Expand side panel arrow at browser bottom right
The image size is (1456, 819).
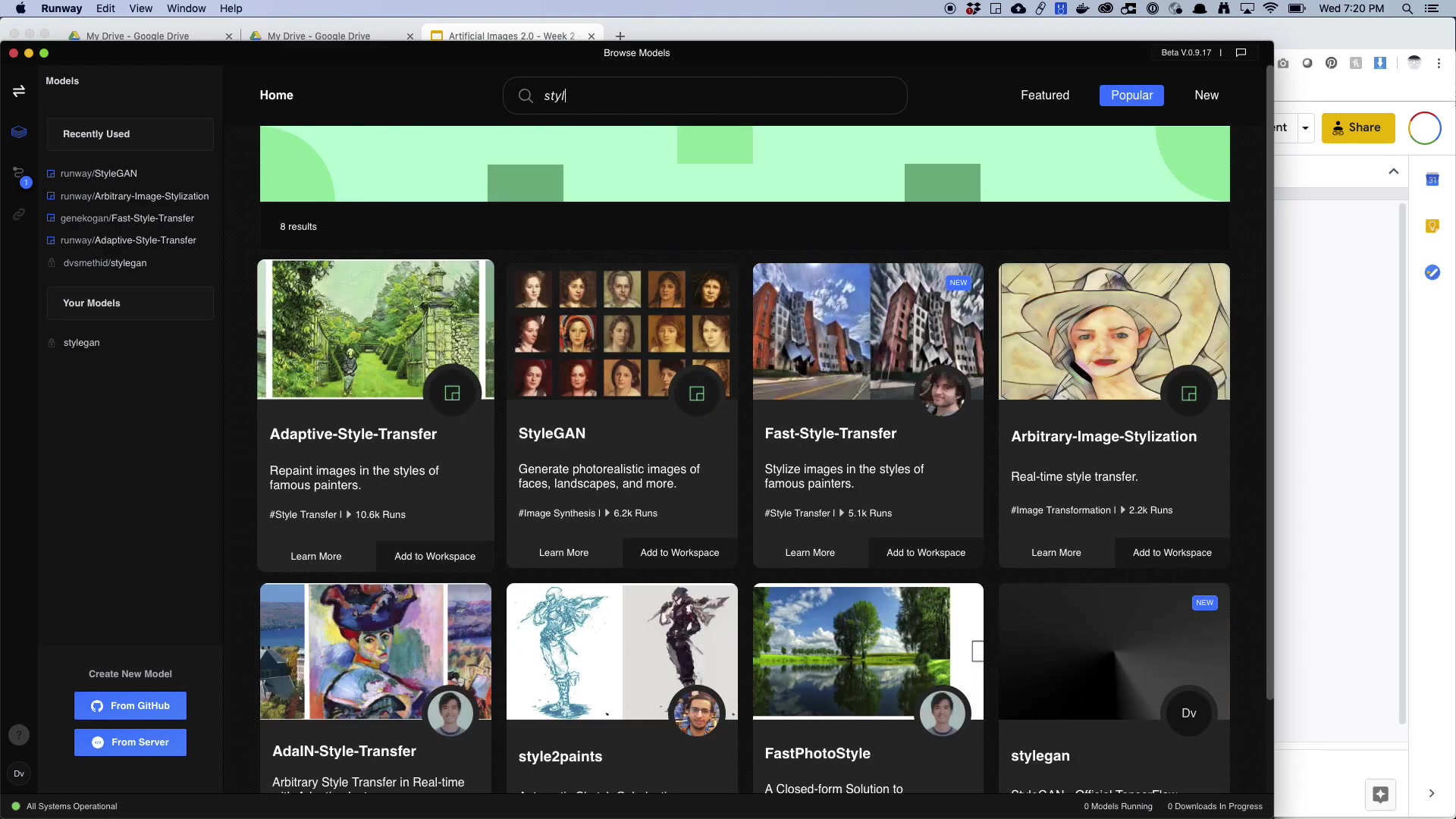pos(1432,793)
